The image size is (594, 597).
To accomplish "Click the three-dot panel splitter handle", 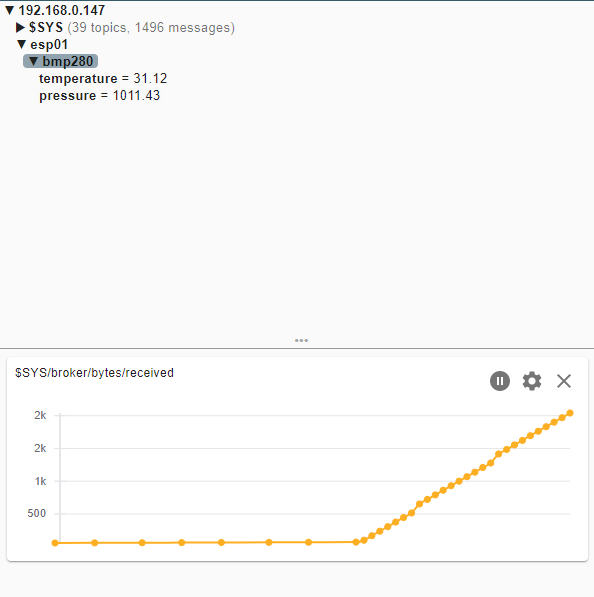I will (301, 340).
